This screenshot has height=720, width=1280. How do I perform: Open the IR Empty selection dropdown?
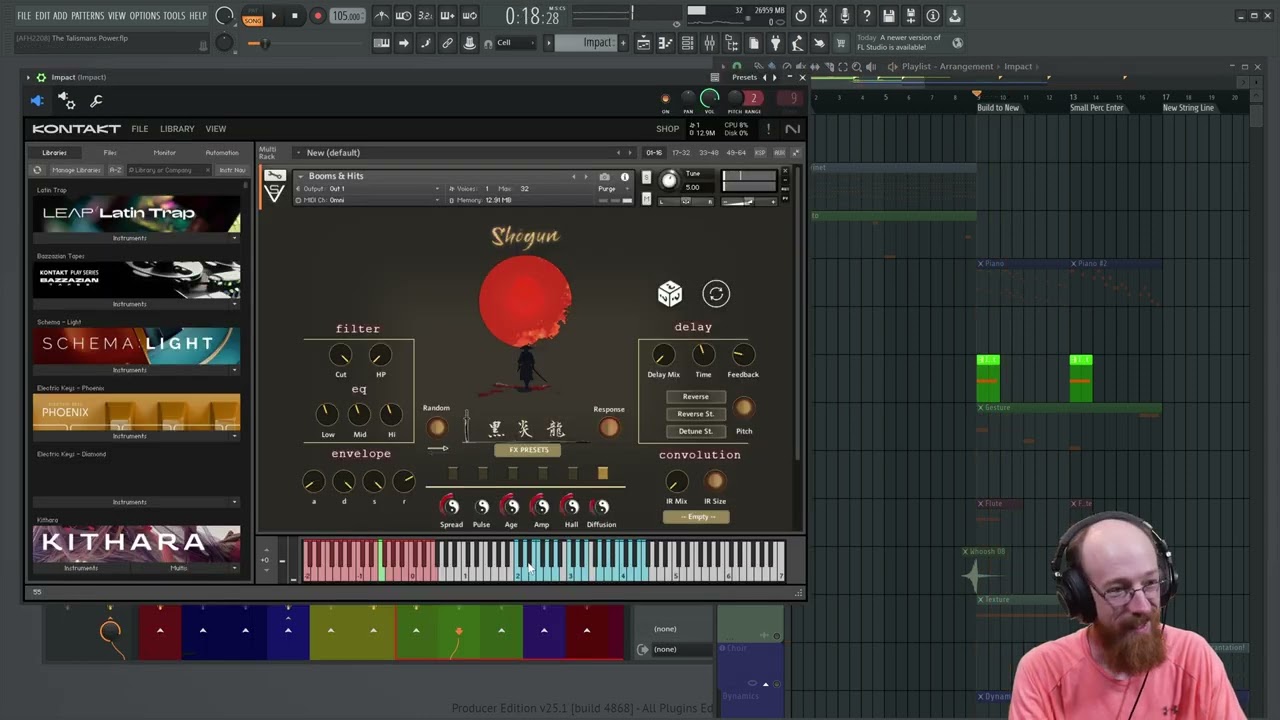pos(696,517)
